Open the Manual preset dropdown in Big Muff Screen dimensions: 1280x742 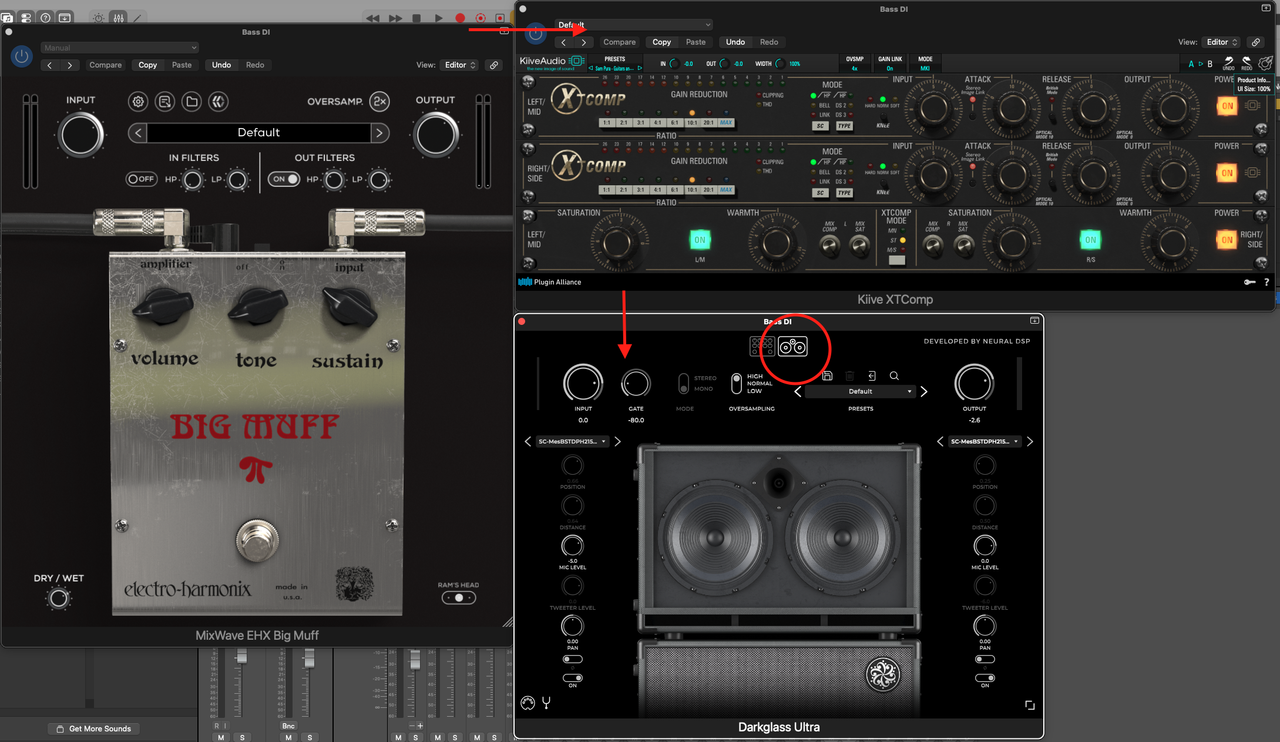120,47
